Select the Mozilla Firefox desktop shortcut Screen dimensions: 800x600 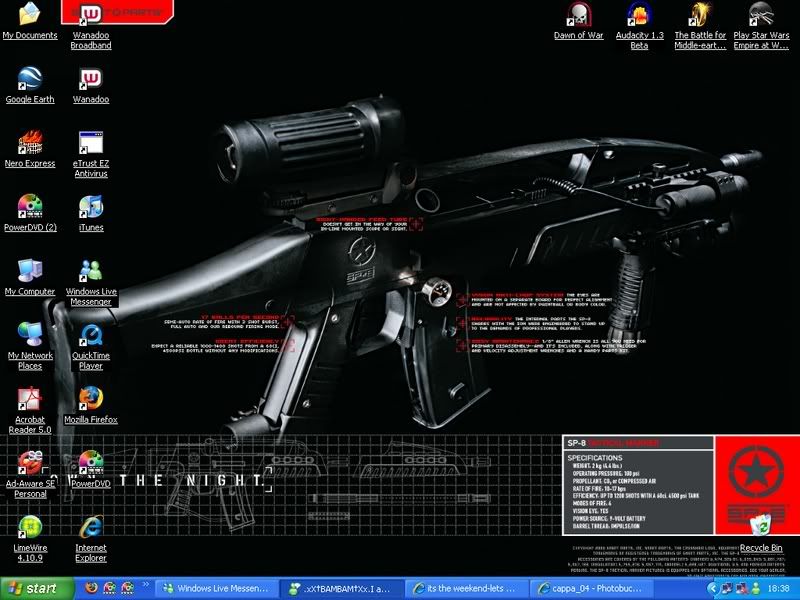[91, 406]
